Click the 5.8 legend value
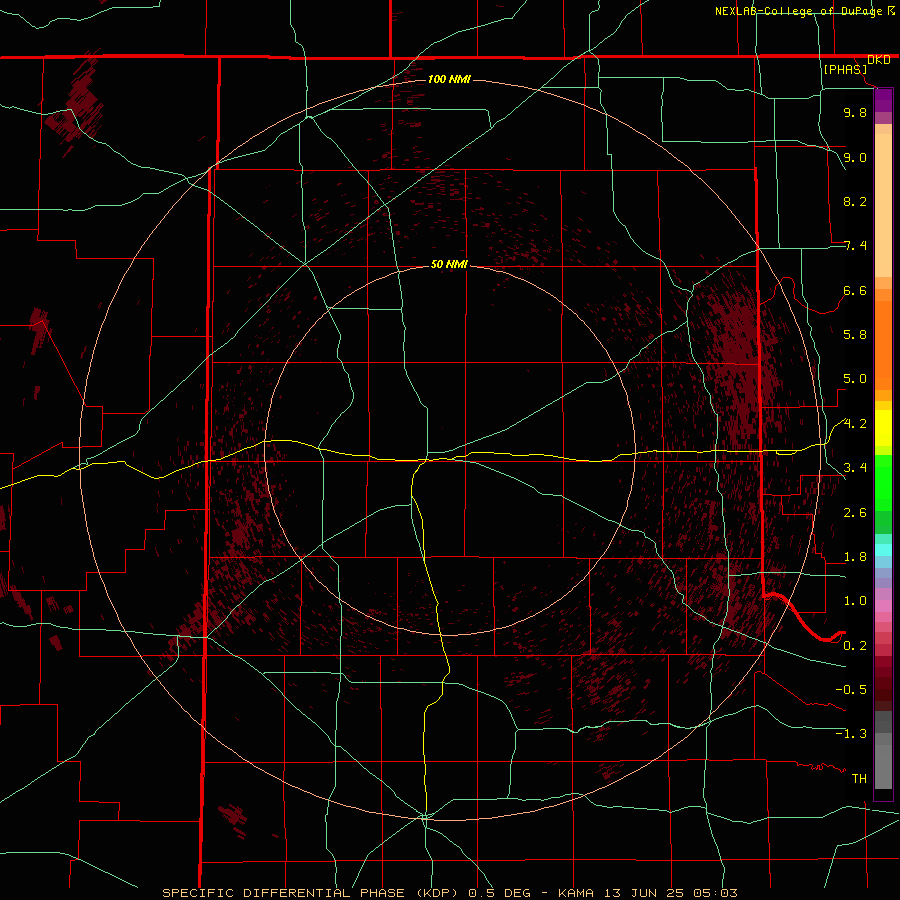Image resolution: width=900 pixels, height=900 pixels. click(x=855, y=335)
